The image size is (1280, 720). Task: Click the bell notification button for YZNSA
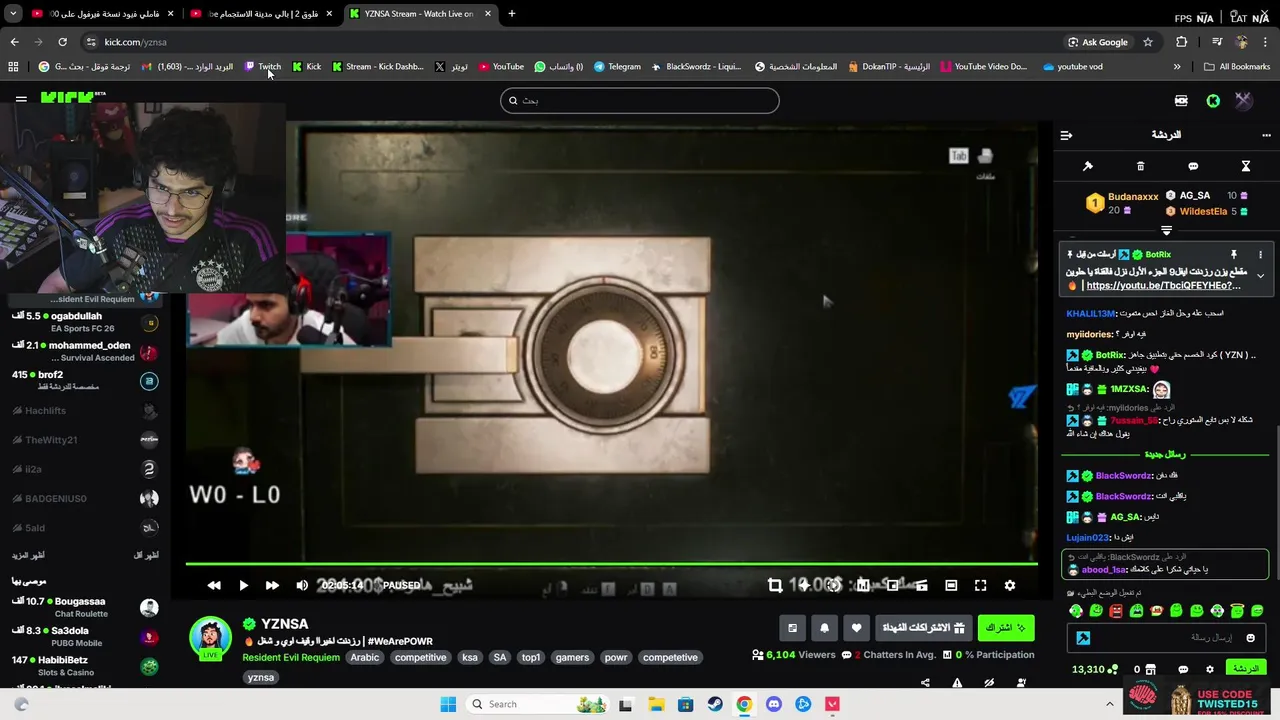point(824,628)
